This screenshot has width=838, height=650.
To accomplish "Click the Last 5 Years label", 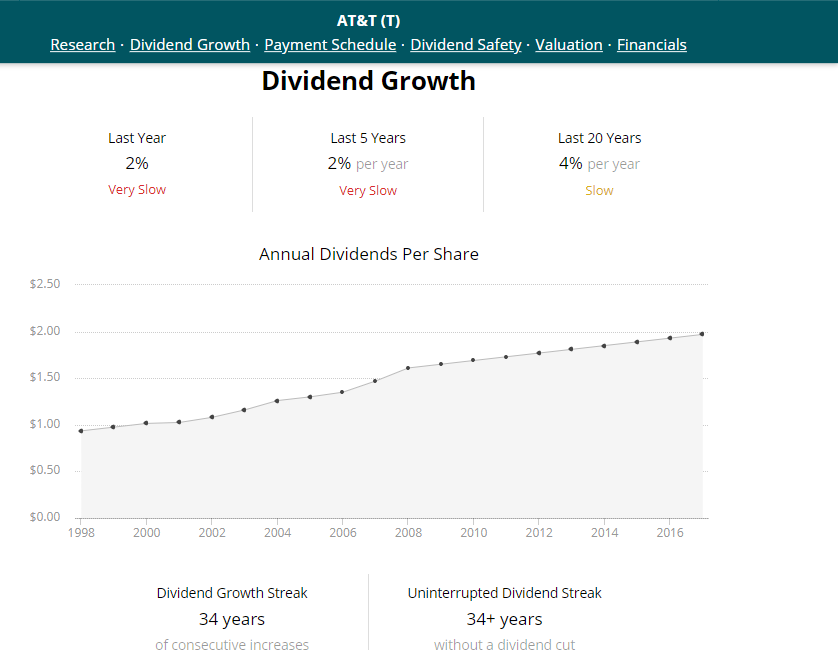I will [x=368, y=138].
